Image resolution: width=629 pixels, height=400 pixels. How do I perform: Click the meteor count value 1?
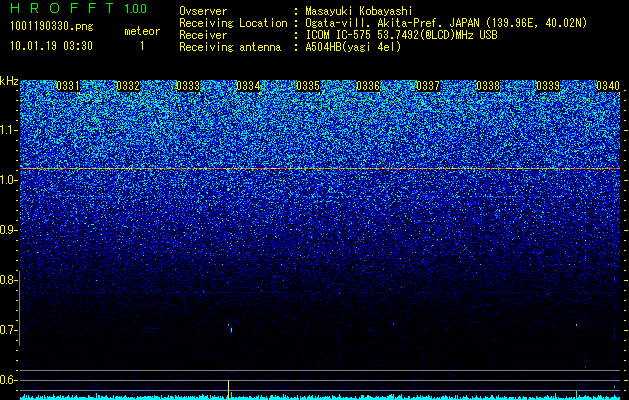142,46
